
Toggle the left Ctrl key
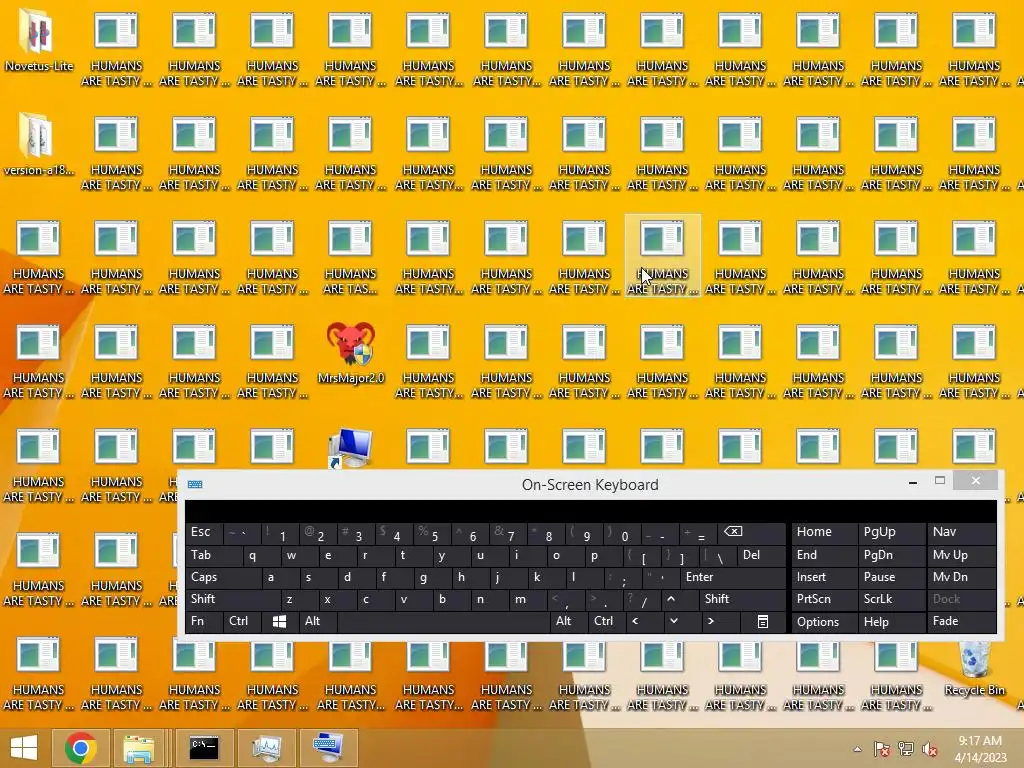[x=242, y=622]
